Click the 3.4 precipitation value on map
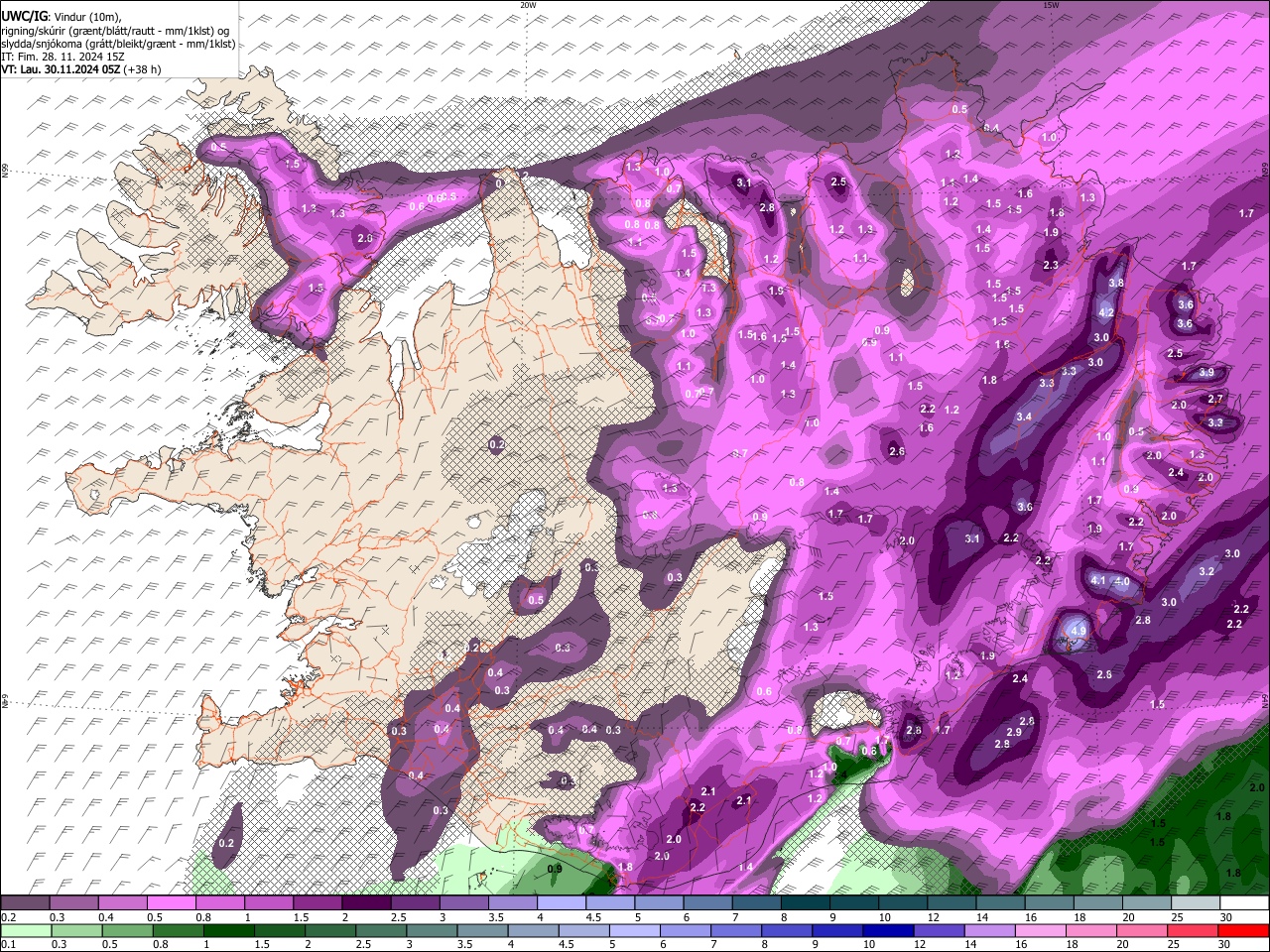Viewport: 1270px width, 952px height. (1024, 416)
